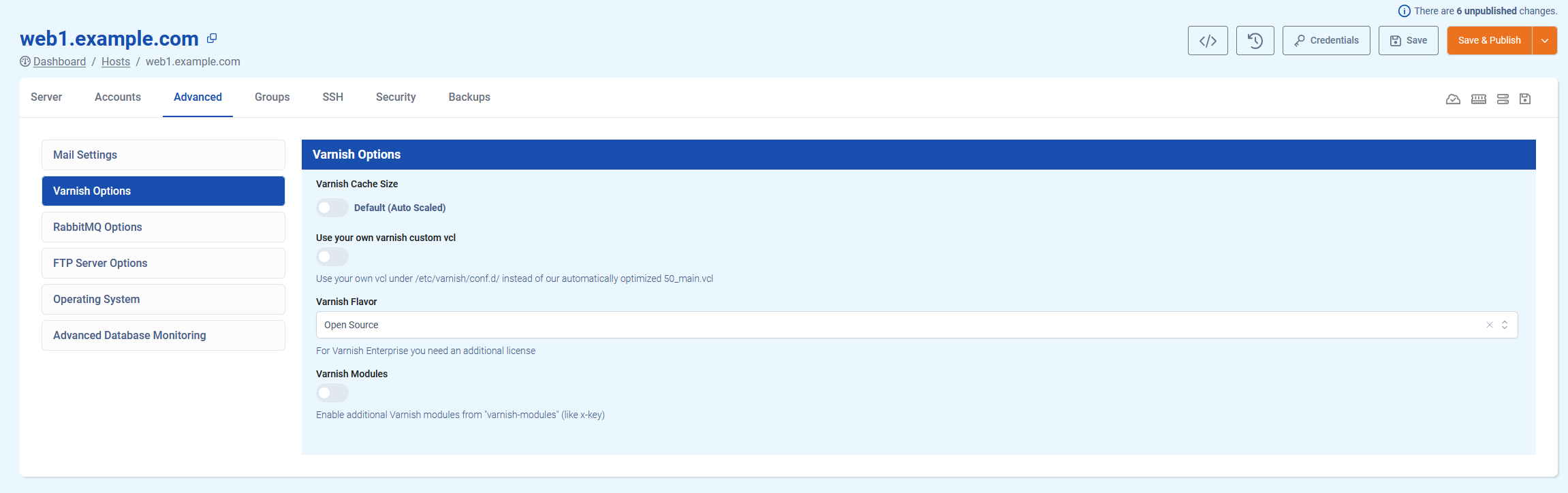Open the Varnish Flavor dropdown
The image size is (1568, 493).
(899, 325)
